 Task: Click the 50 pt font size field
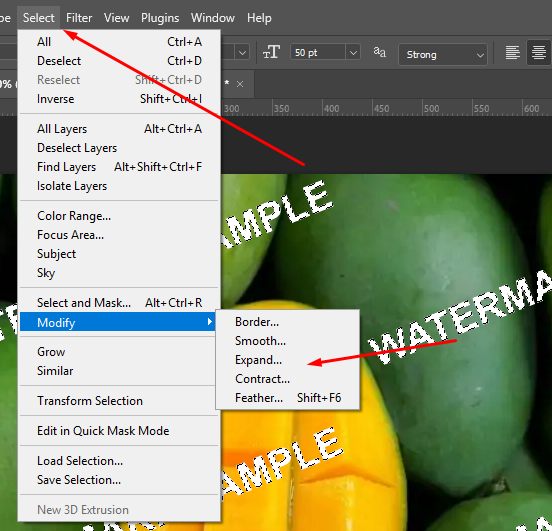[318, 53]
